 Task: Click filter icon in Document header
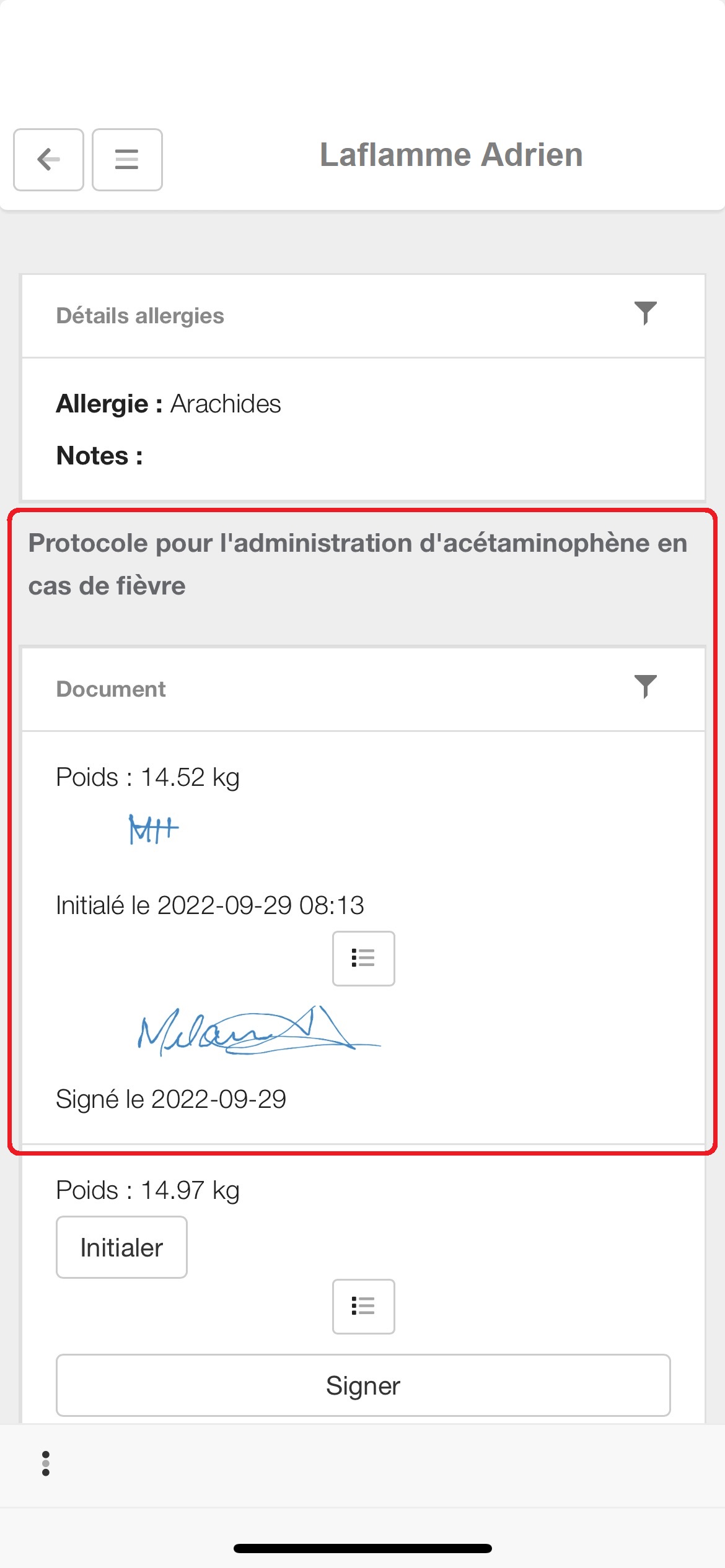645,687
